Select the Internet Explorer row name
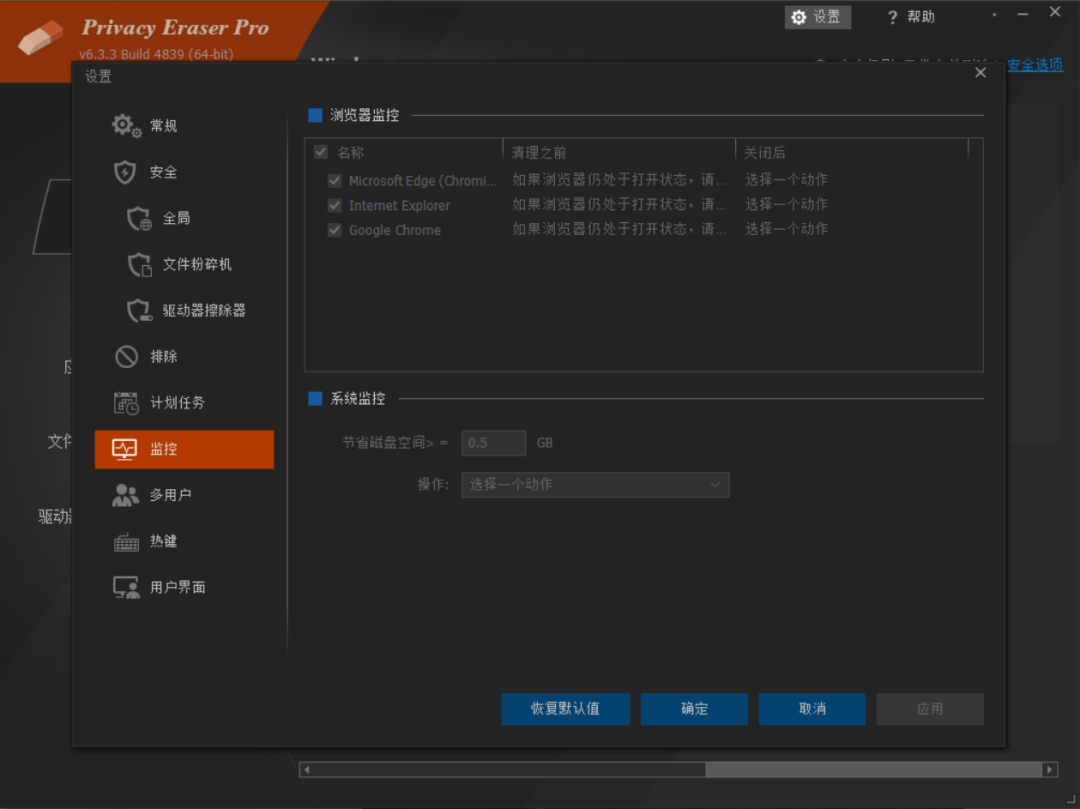This screenshot has width=1080, height=809. [x=399, y=206]
